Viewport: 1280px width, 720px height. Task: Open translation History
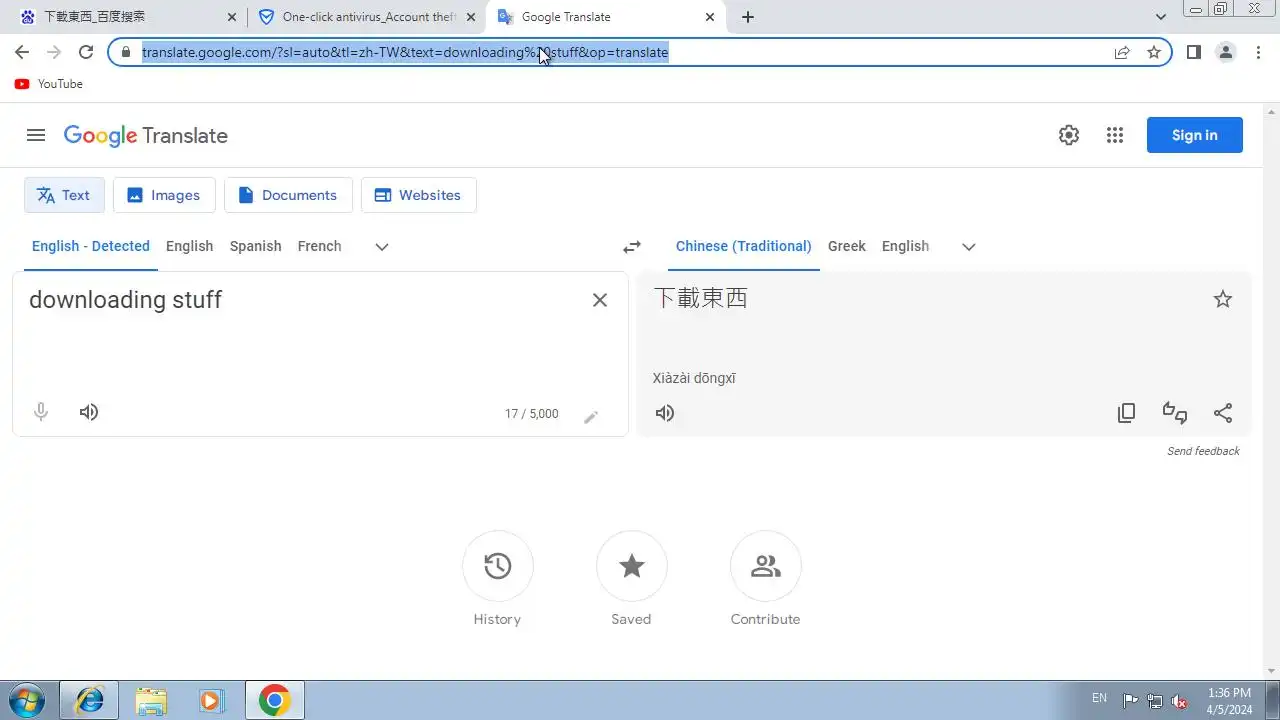498,566
